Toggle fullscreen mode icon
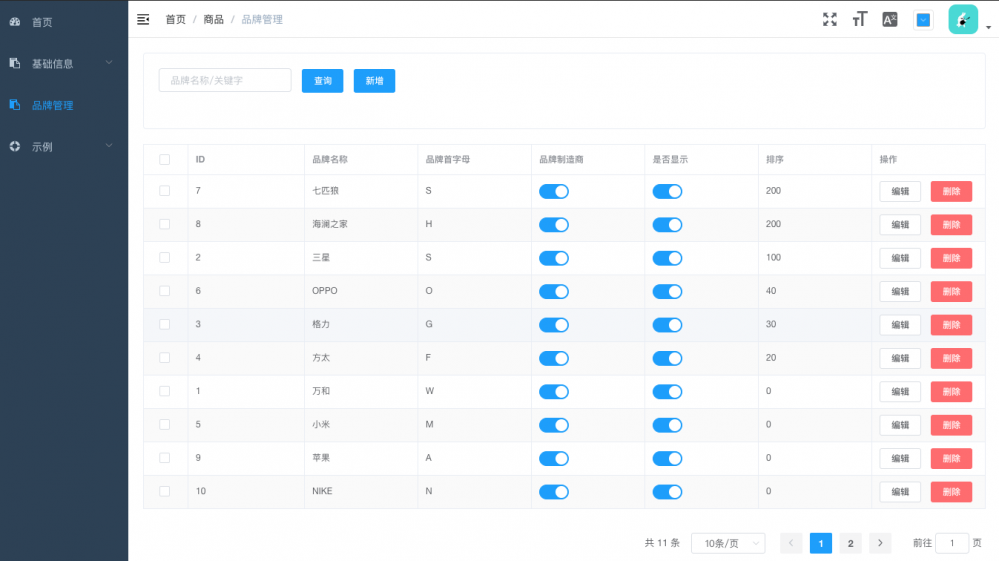 click(x=830, y=20)
